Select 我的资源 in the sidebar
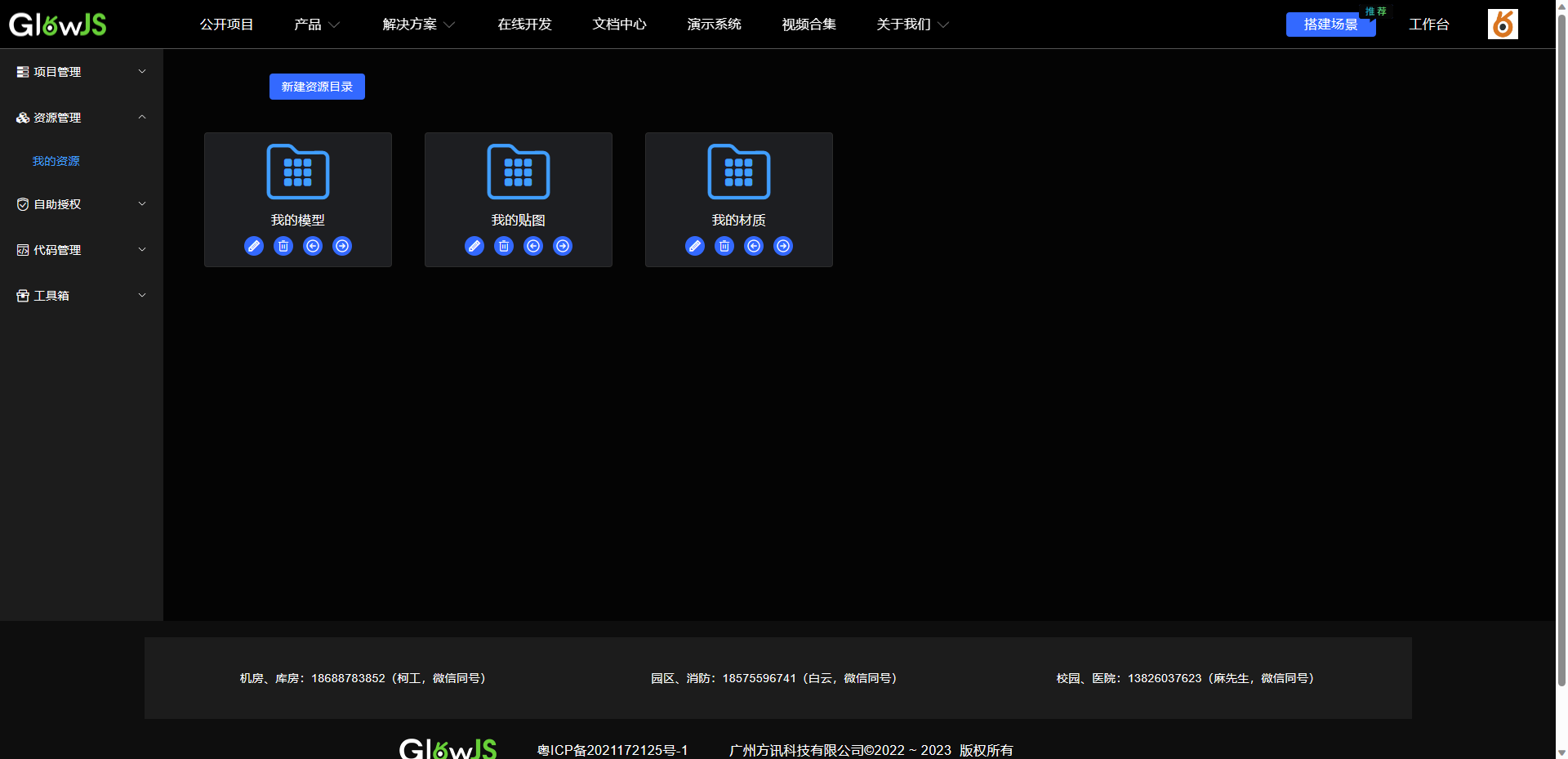Viewport: 1568px width, 759px height. click(56, 161)
